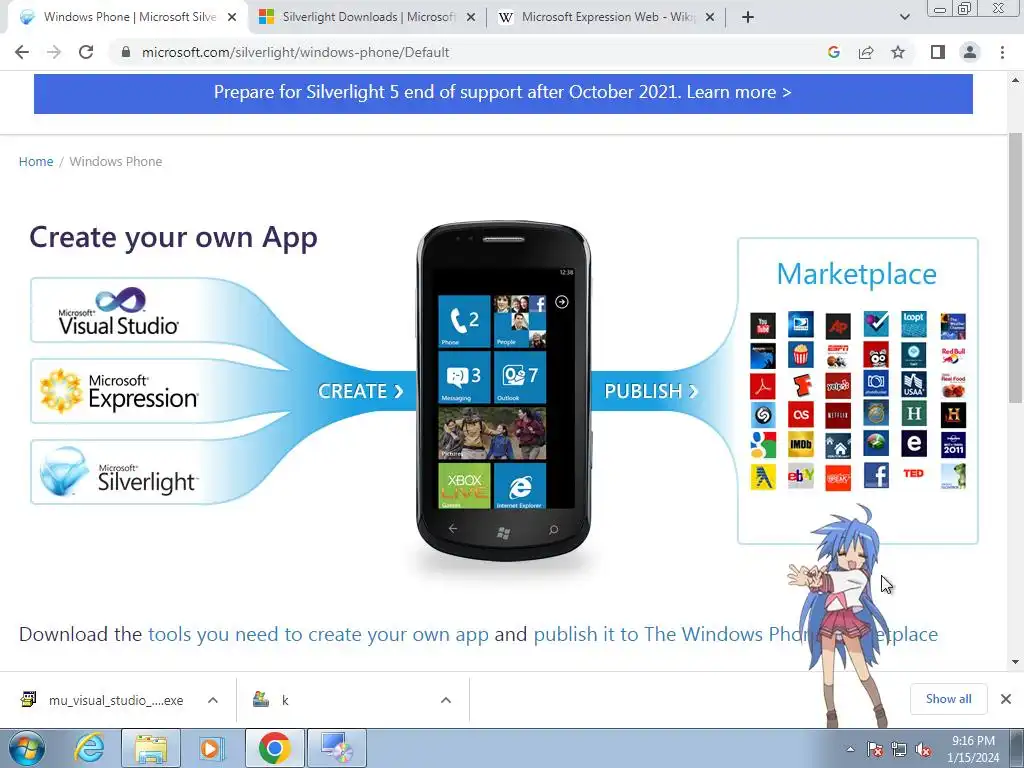1024x768 pixels.
Task: Switch to the Microsoft Expression Web Wikipedia tab
Action: 606,18
